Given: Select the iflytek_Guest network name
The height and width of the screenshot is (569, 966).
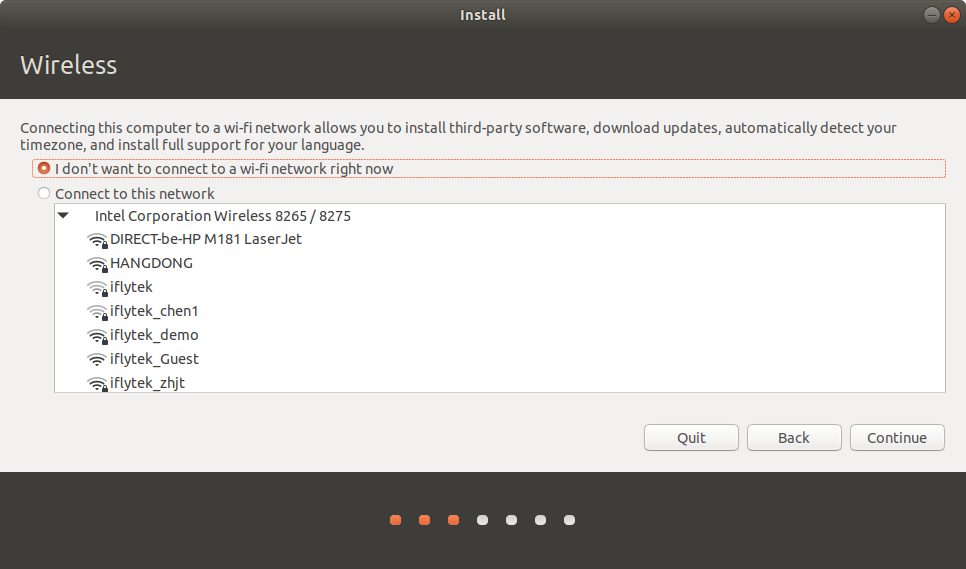Looking at the screenshot, I should (x=154, y=359).
